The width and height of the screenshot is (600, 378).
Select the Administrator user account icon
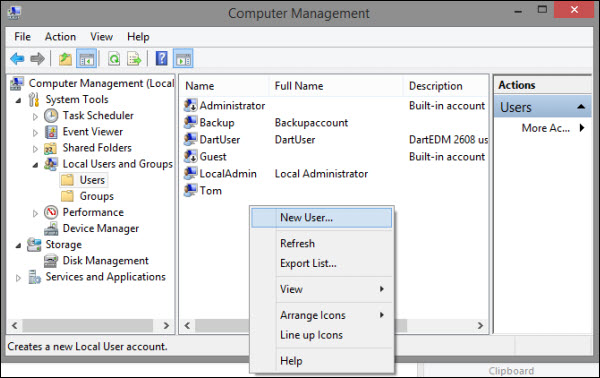click(190, 106)
